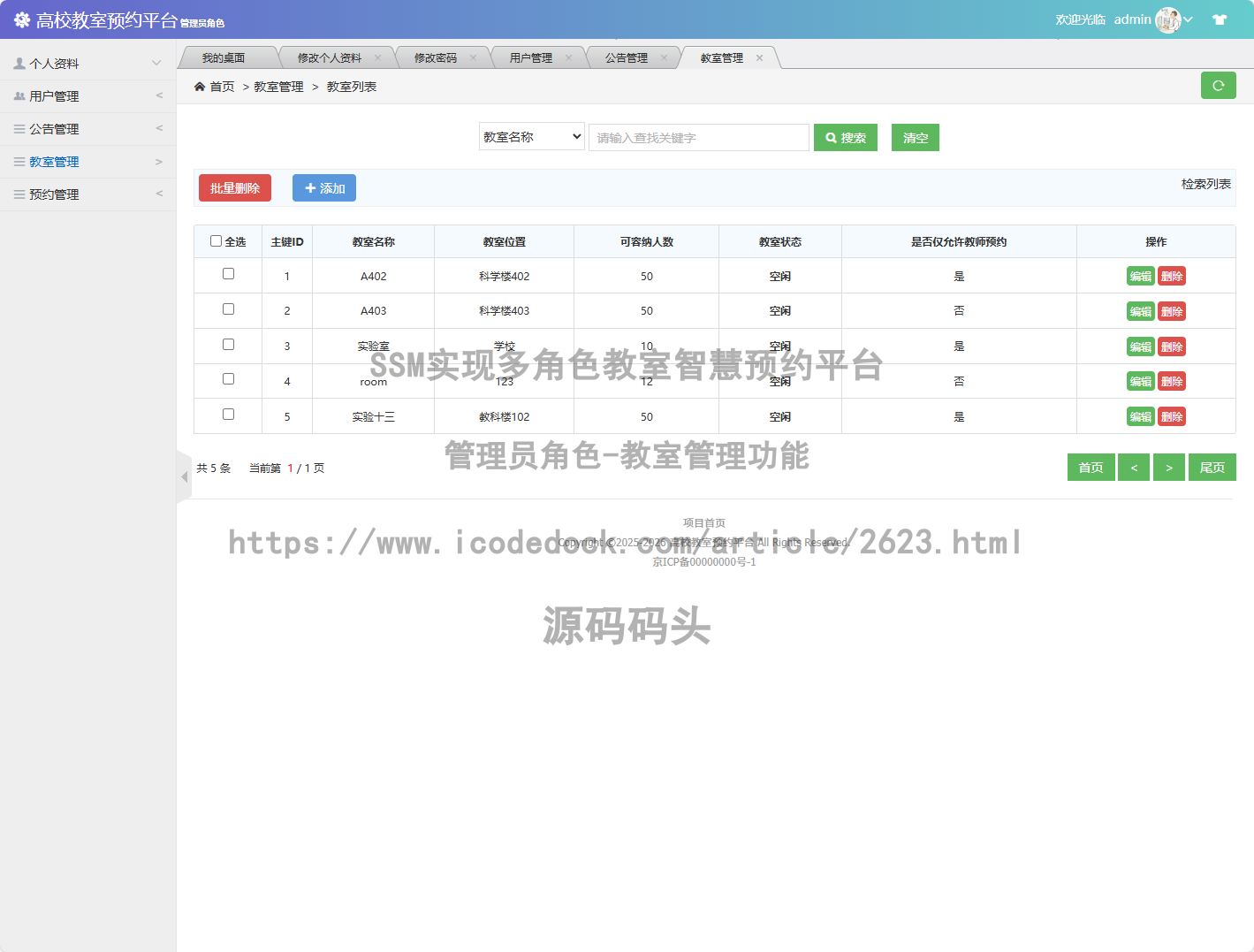This screenshot has height=952, width=1254.
Task: Select the checkbox for row 实验十三
Action: 228,415
